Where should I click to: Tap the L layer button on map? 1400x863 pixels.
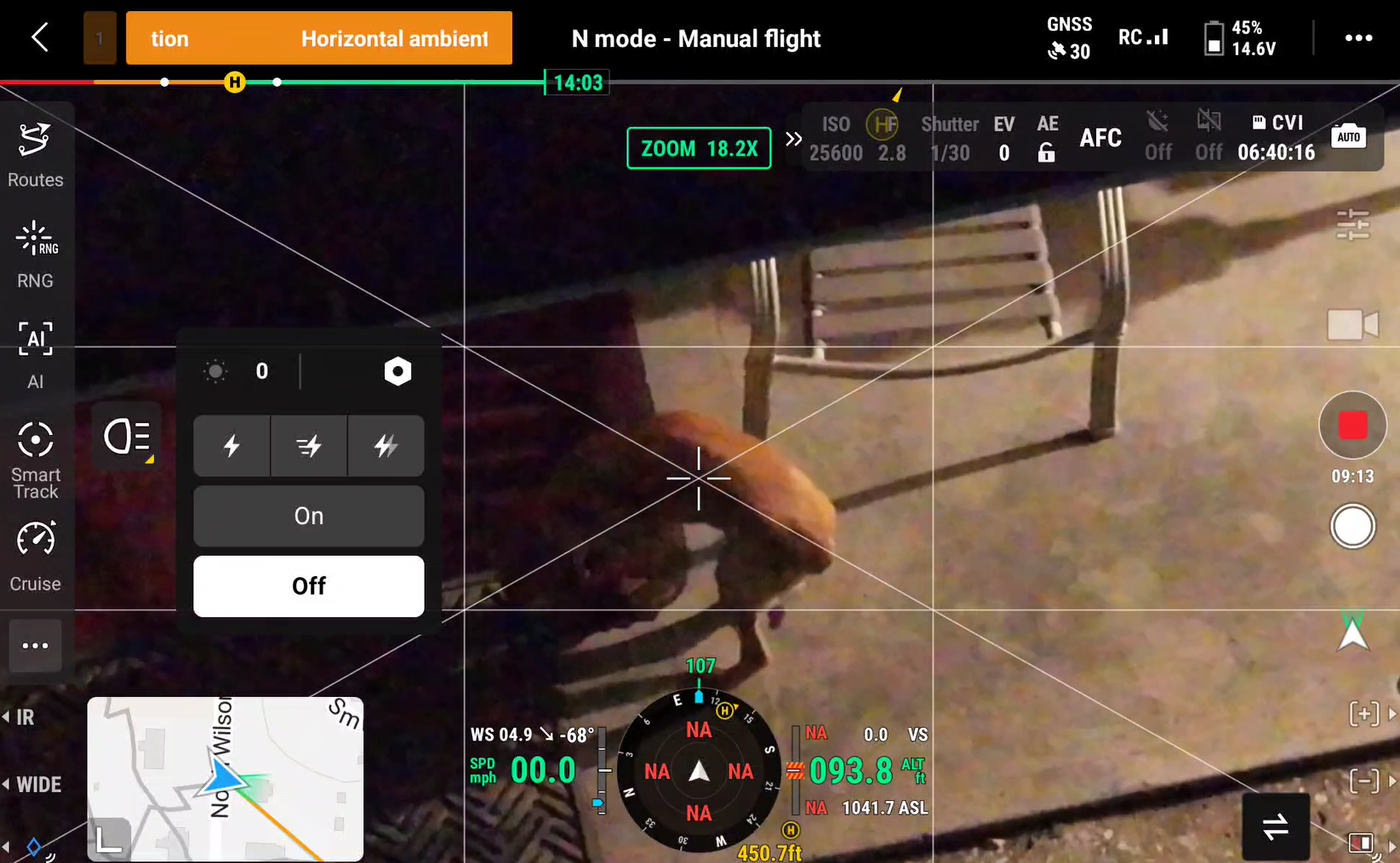click(109, 839)
